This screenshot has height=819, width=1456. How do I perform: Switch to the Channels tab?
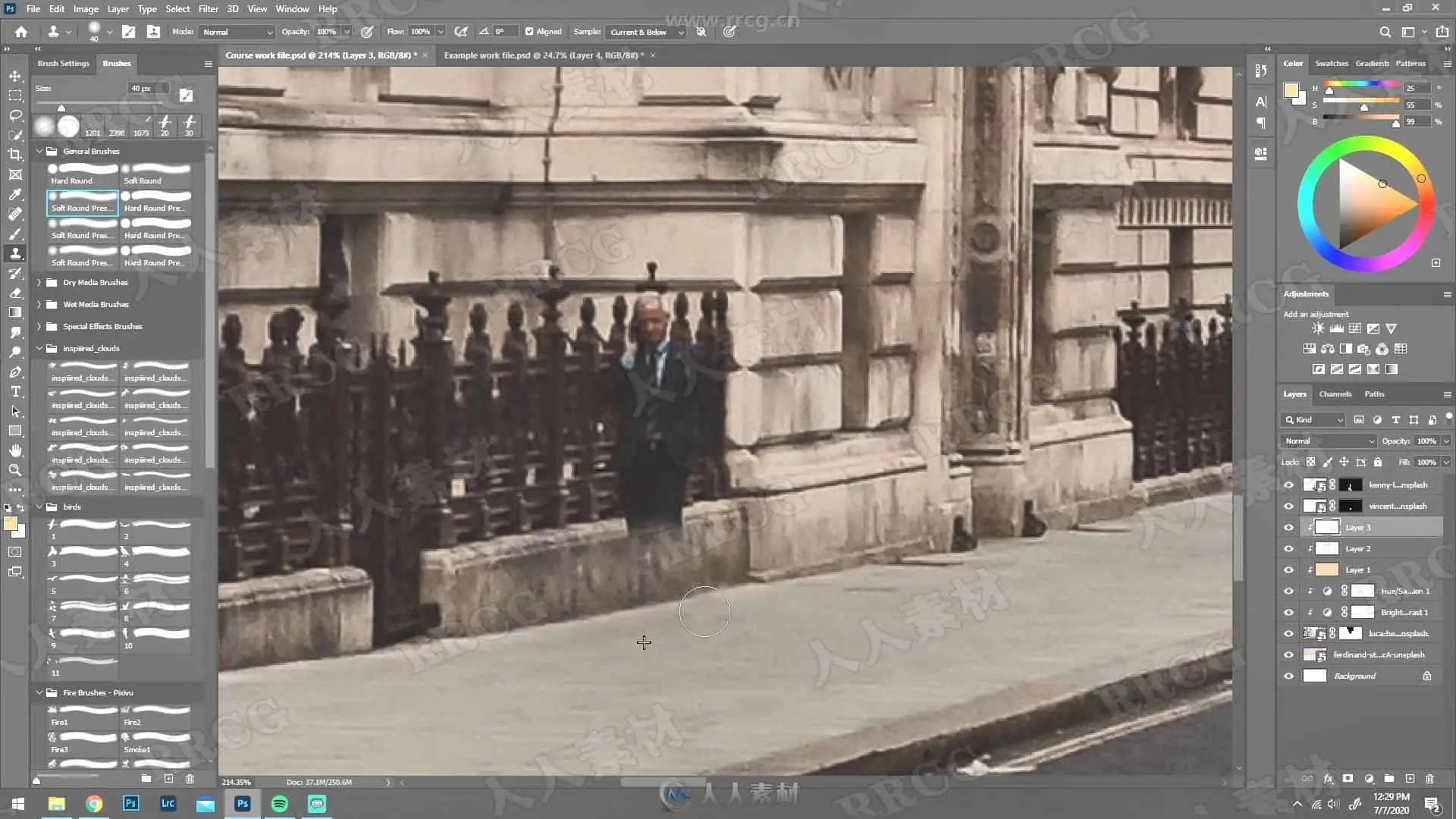pos(1335,394)
